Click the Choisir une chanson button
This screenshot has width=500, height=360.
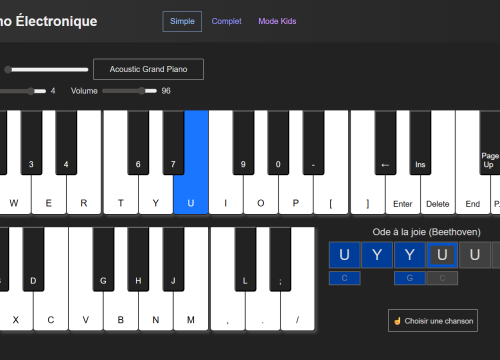click(433, 321)
